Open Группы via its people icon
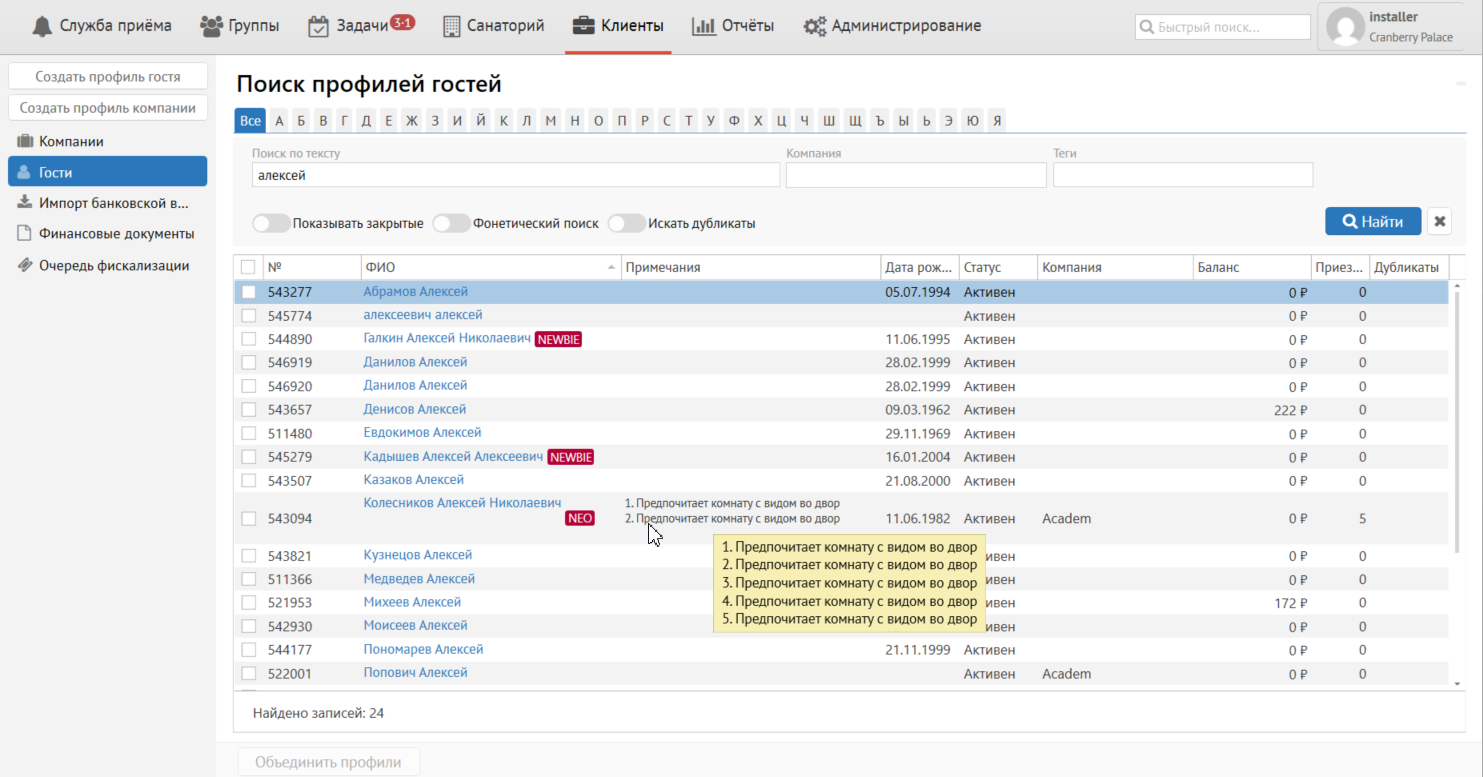Image resolution: width=1483 pixels, height=777 pixels. (x=211, y=26)
